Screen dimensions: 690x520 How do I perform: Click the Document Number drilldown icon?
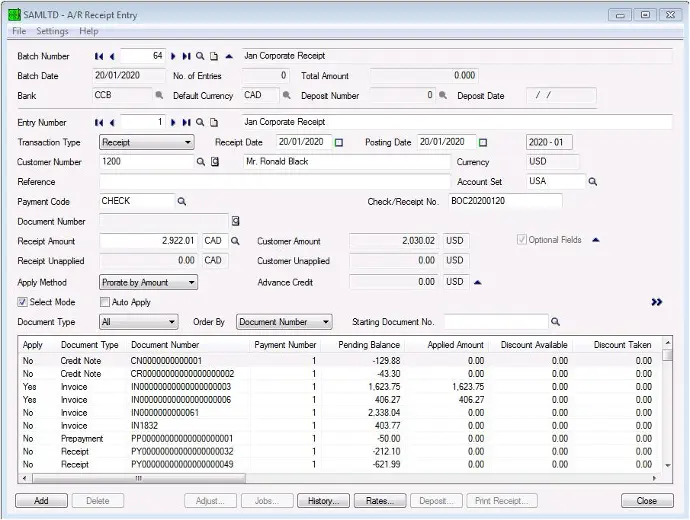point(235,221)
